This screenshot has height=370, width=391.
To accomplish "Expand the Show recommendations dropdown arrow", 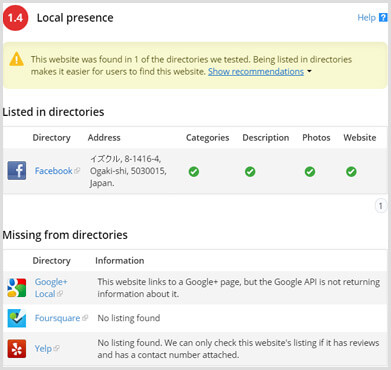I will 309,71.
